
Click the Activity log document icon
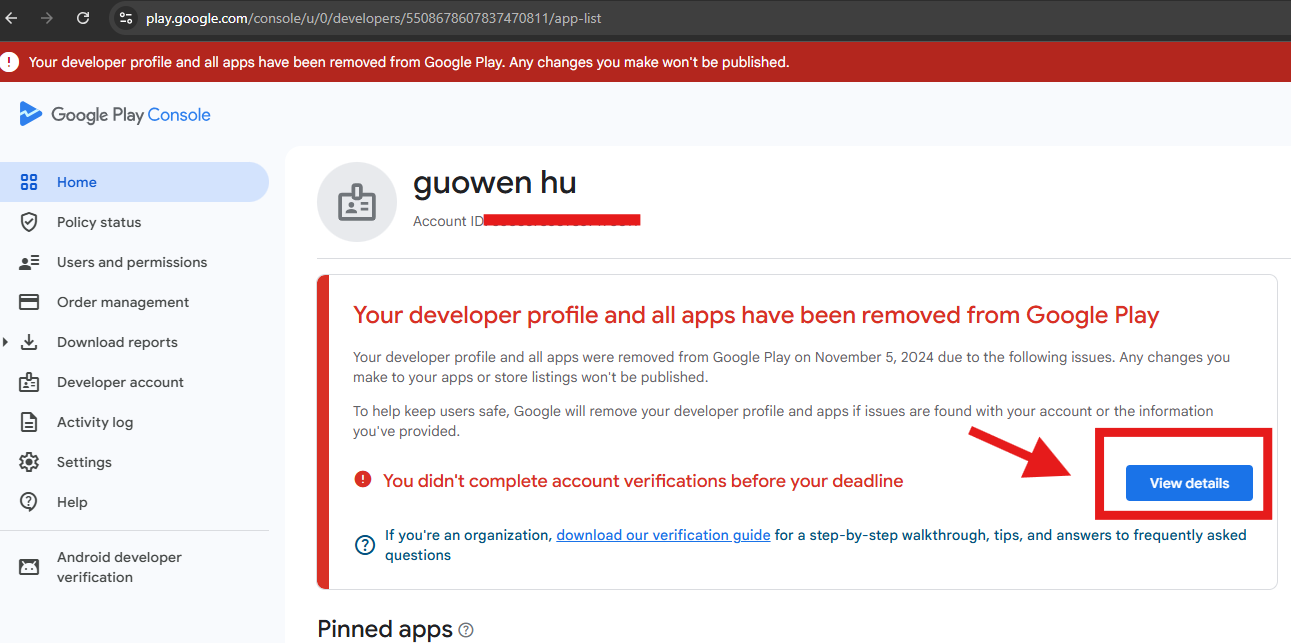(29, 422)
